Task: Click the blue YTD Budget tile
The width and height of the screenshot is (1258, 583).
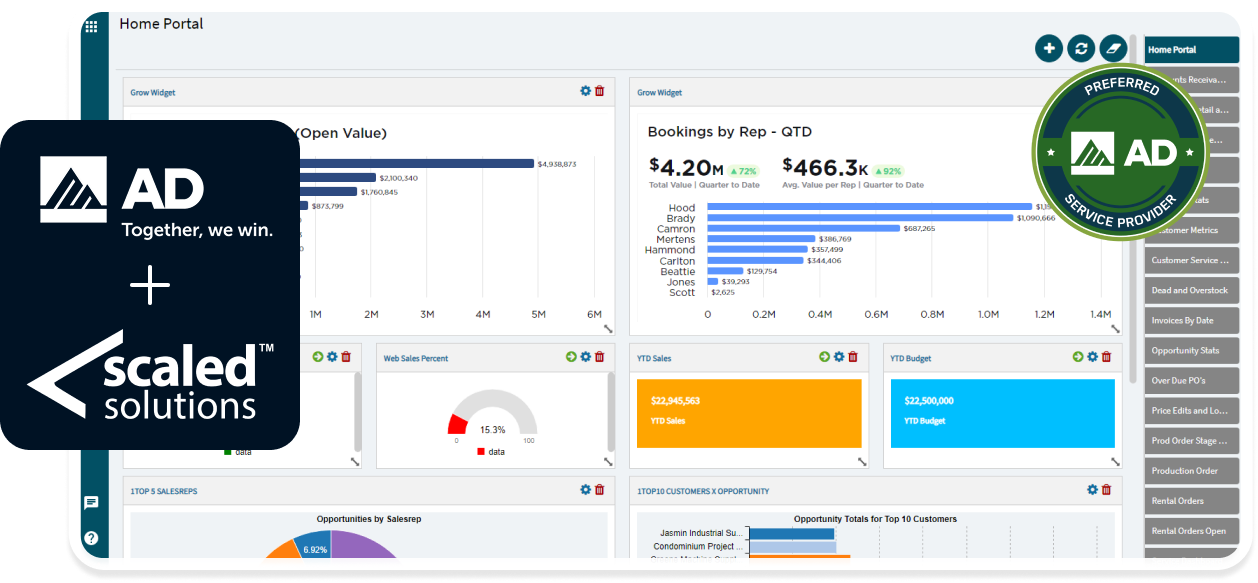Action: (1002, 413)
